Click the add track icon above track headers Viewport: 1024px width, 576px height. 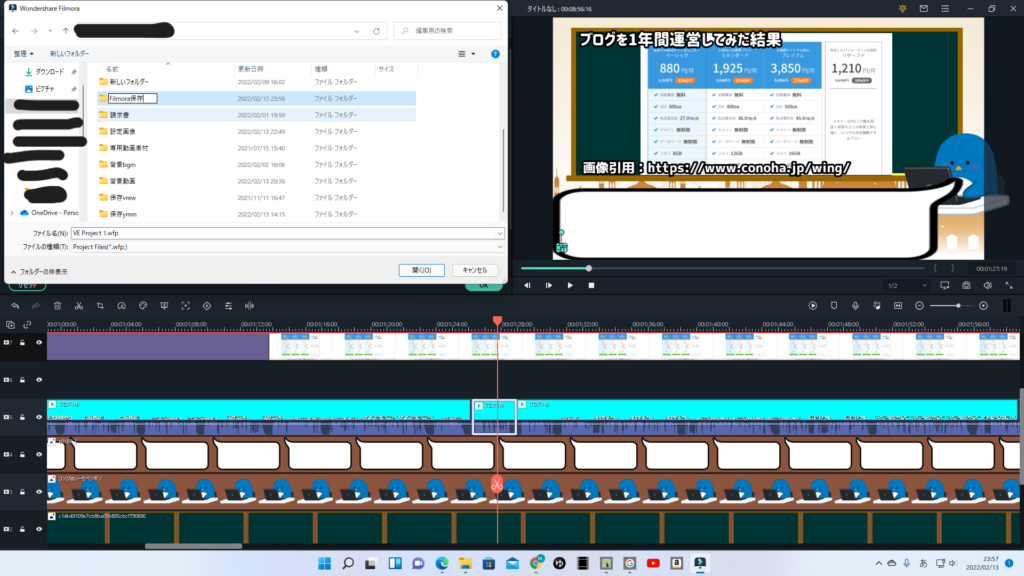coord(10,325)
